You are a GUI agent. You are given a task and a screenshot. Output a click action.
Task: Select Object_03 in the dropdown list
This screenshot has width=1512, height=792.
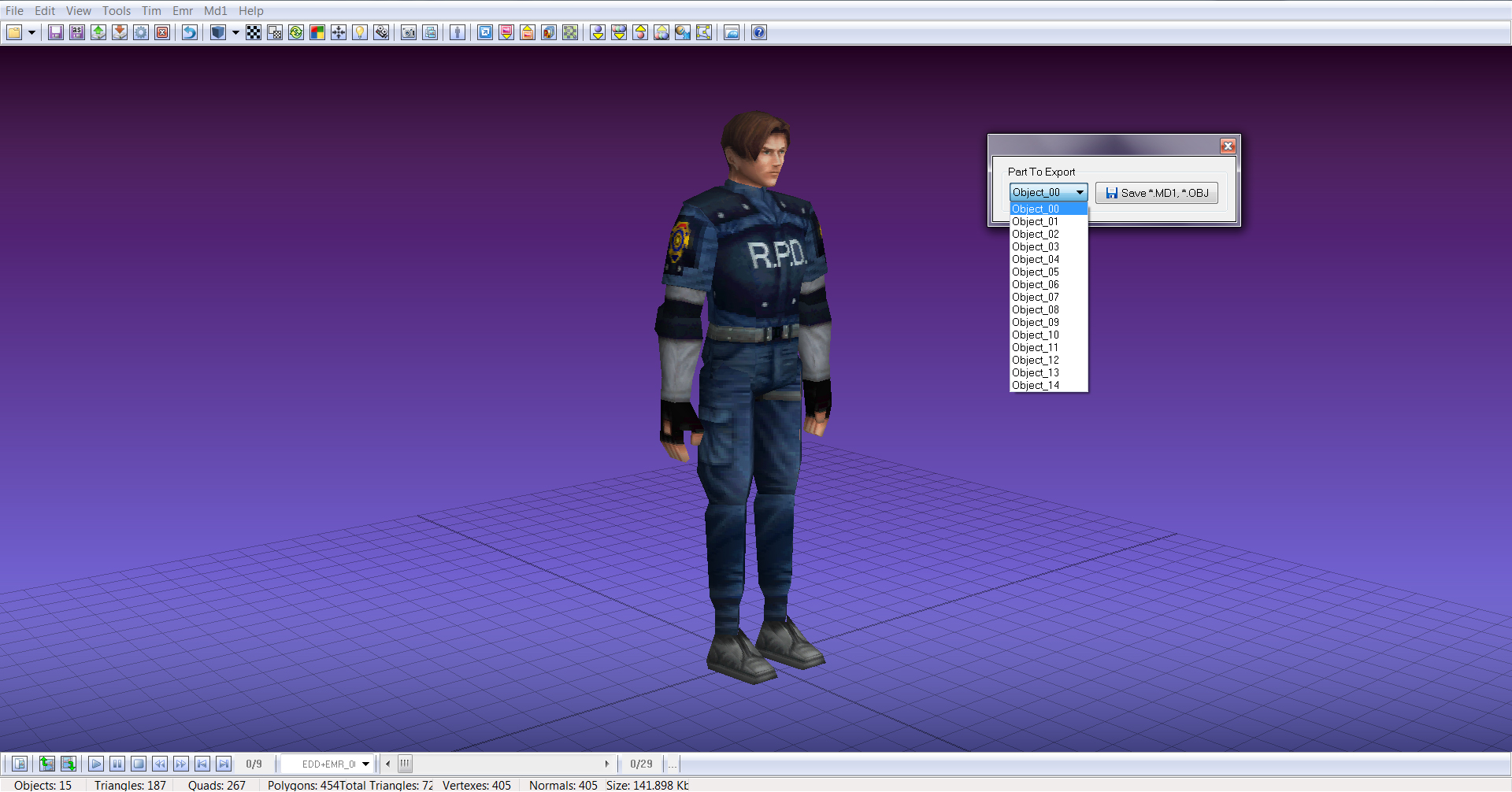[1049, 246]
